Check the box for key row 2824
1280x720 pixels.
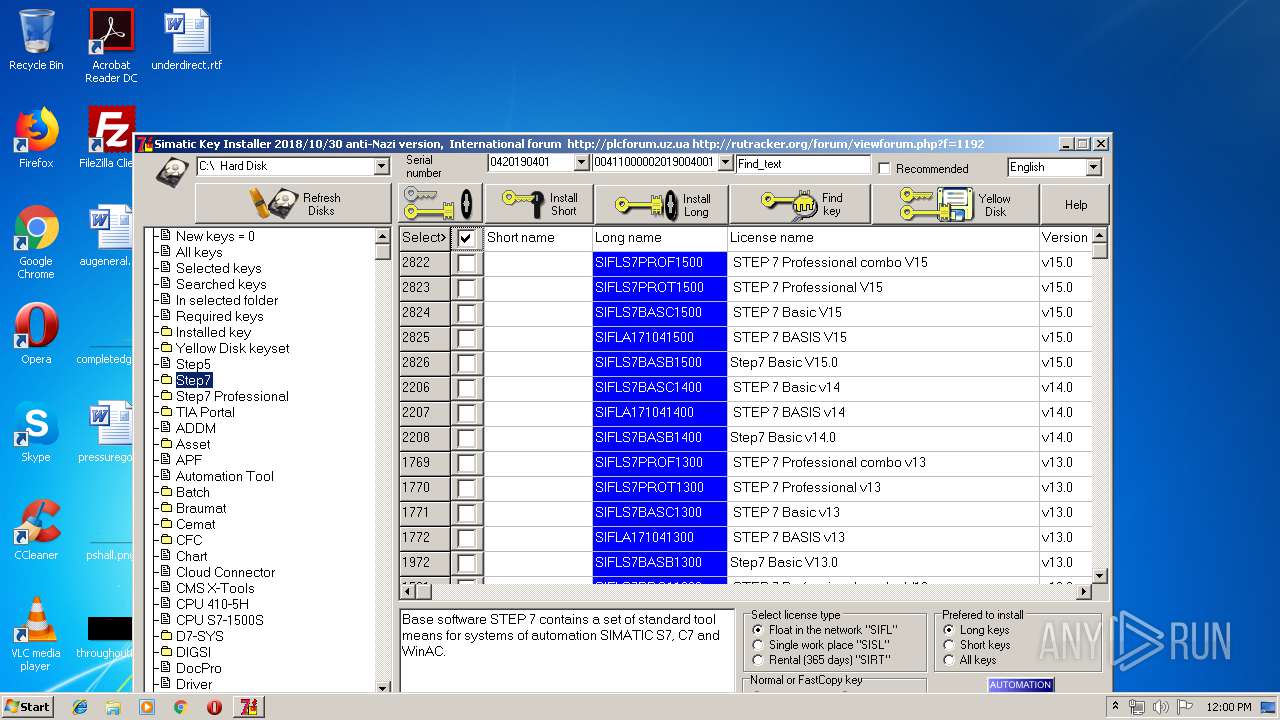coord(466,313)
